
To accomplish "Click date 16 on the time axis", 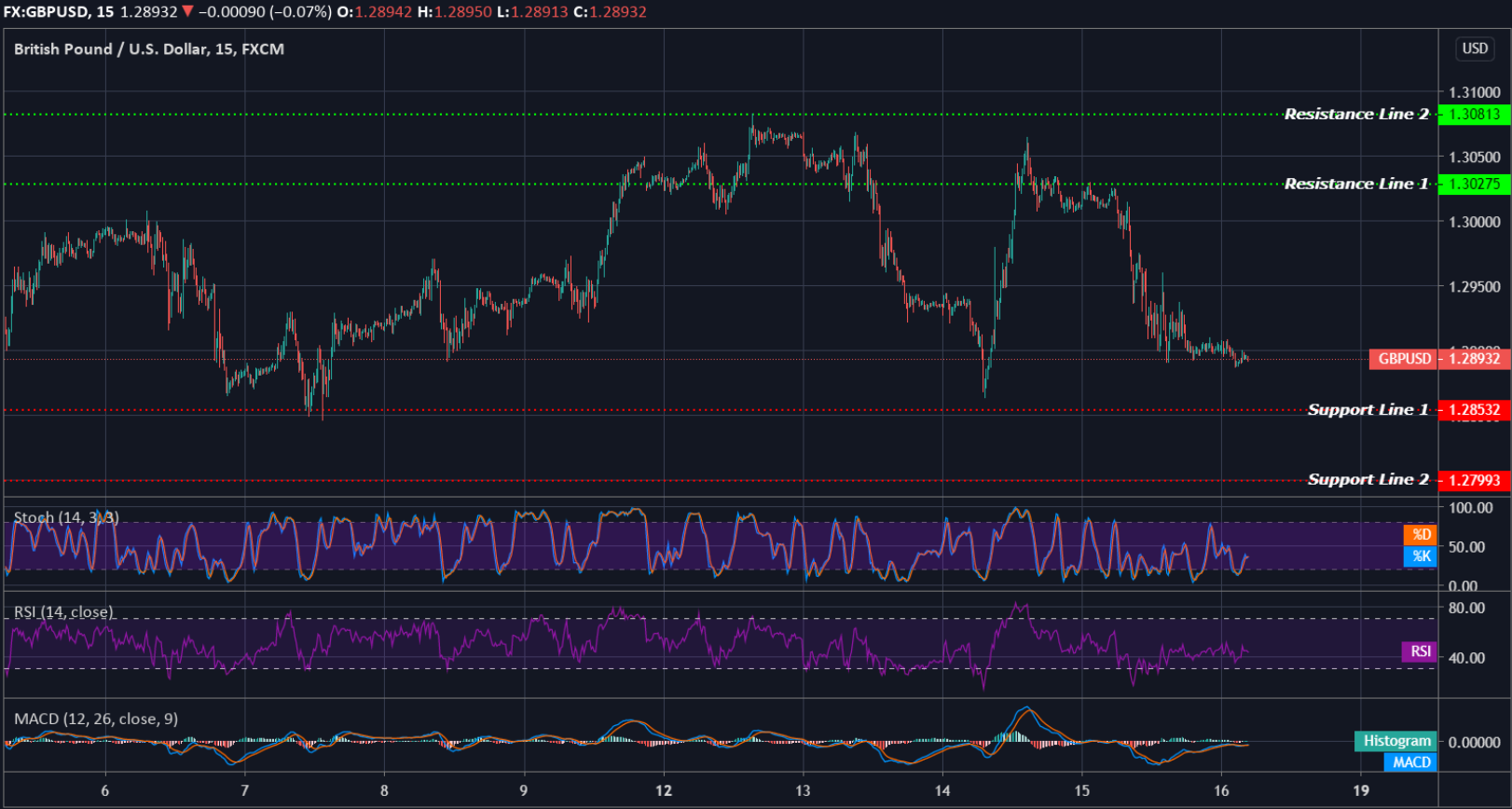I will (x=1221, y=790).
